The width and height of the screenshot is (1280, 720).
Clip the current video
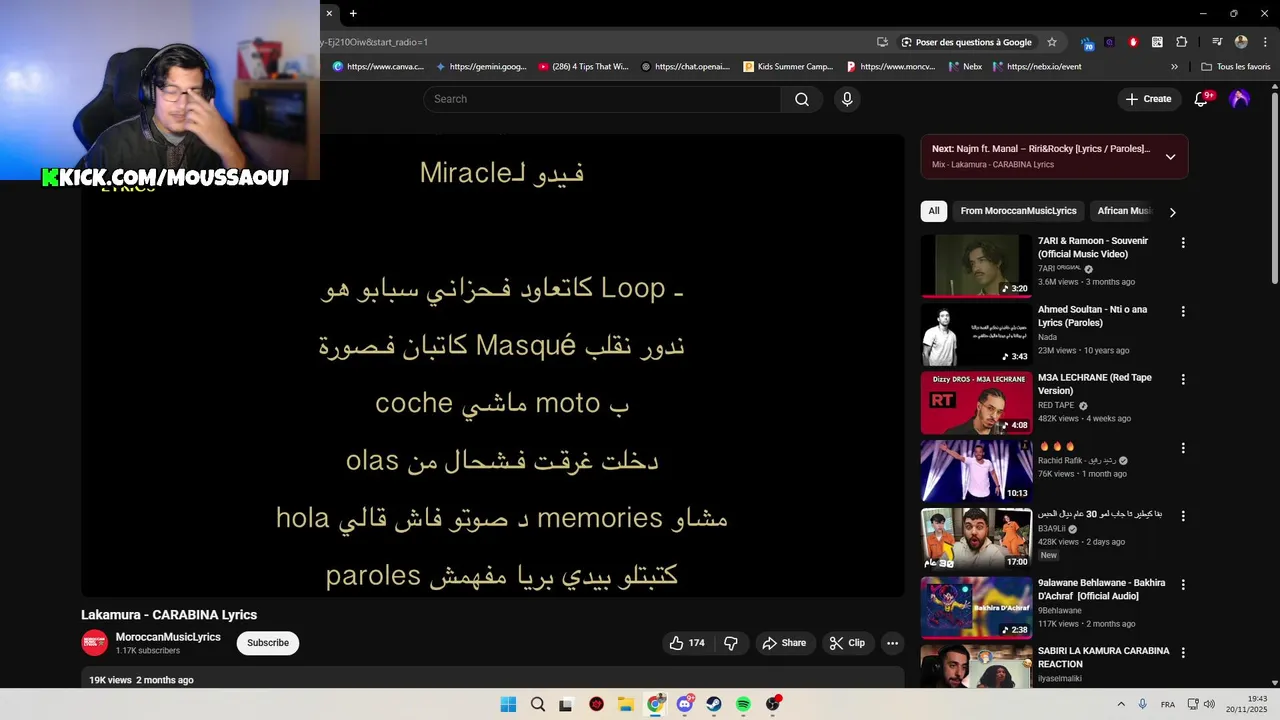pyautogui.click(x=847, y=643)
